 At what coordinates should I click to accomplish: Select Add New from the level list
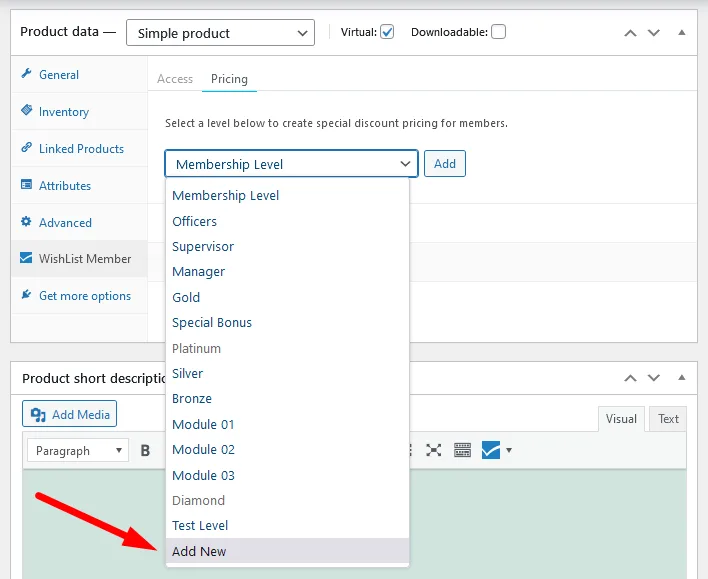tap(199, 551)
